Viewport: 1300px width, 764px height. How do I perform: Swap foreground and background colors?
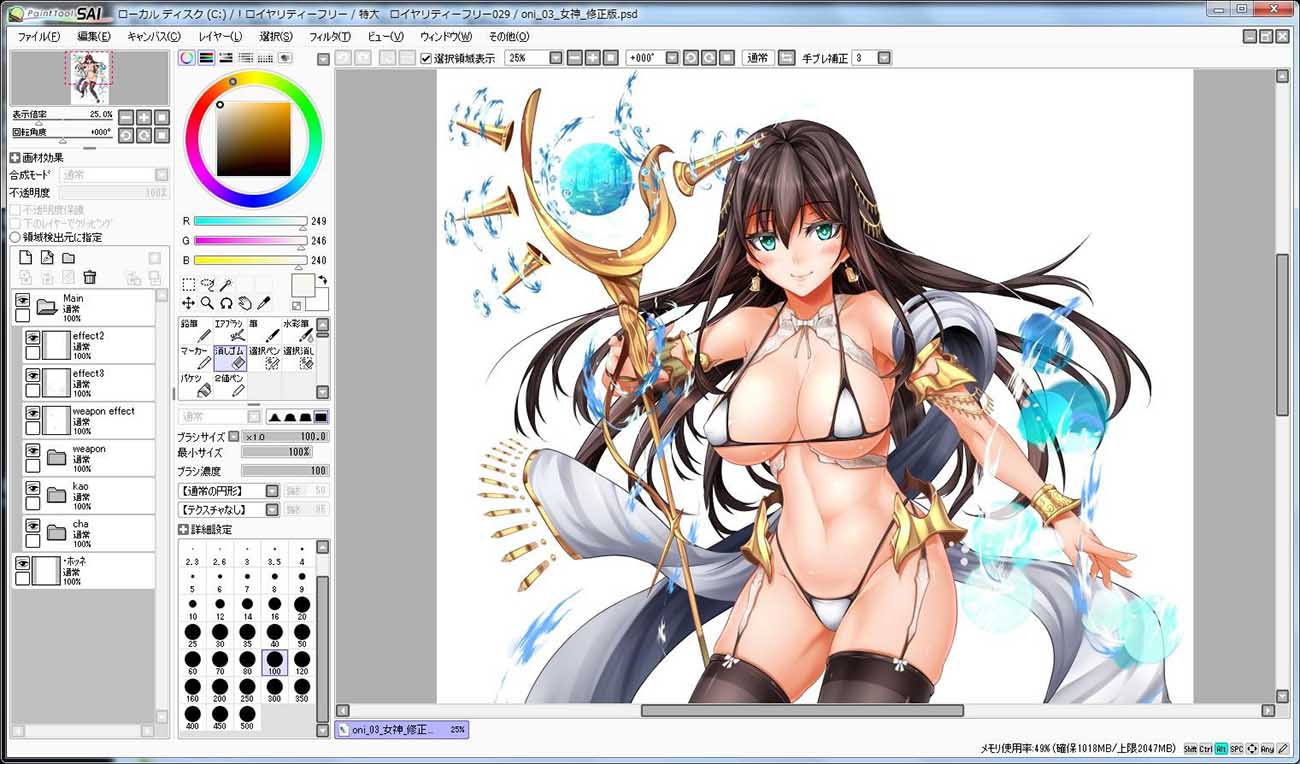pos(322,279)
